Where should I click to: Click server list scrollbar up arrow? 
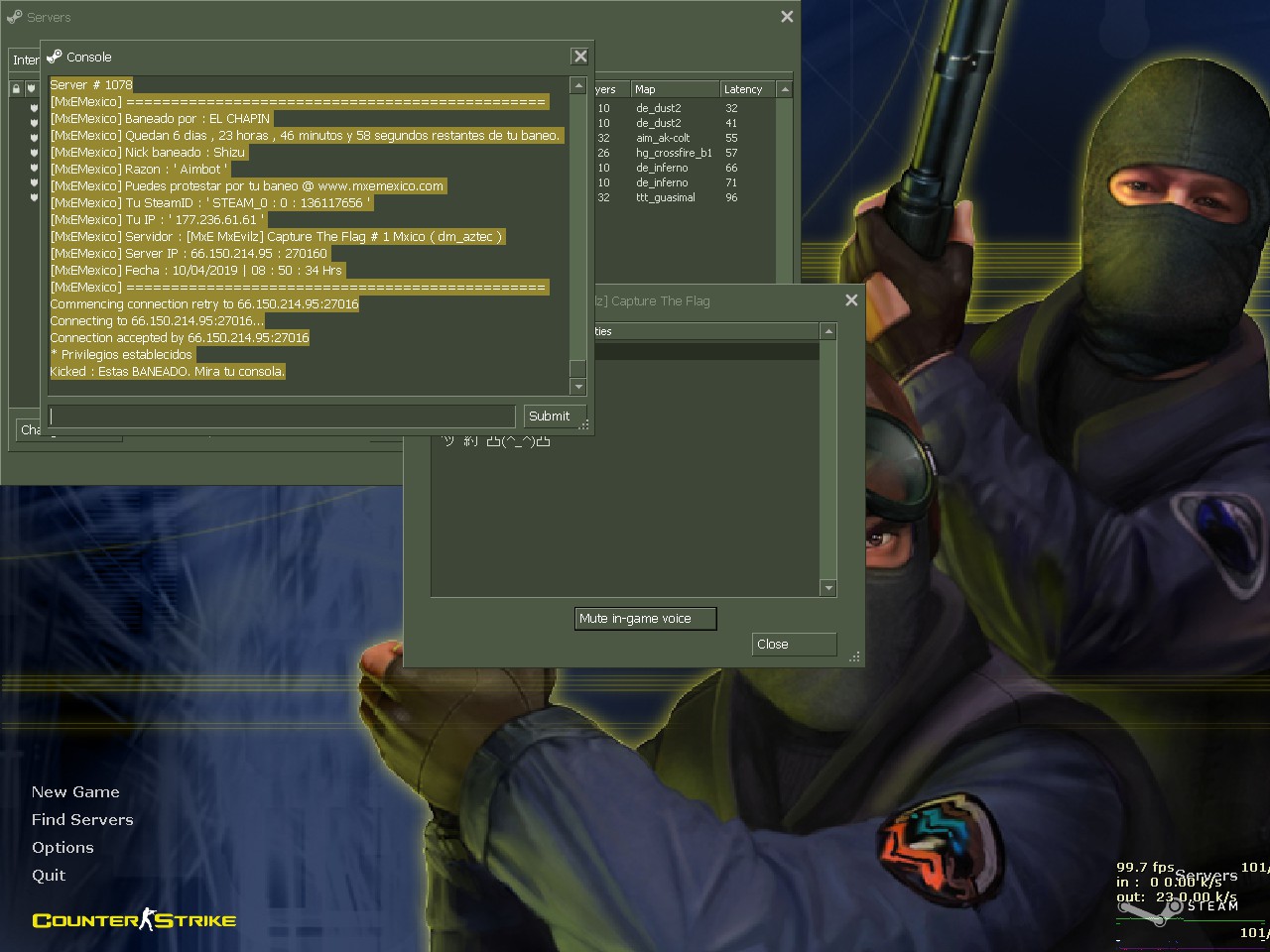tap(785, 89)
